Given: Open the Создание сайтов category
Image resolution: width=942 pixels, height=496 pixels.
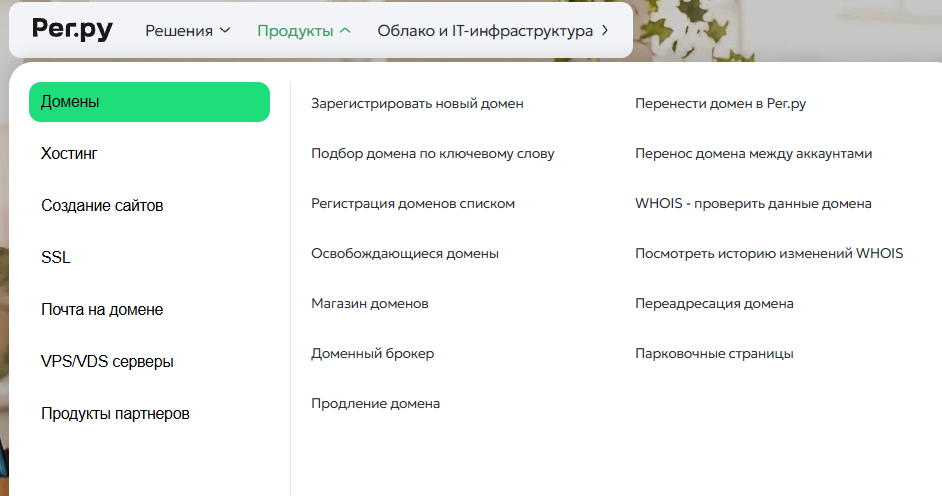Looking at the screenshot, I should [102, 206].
